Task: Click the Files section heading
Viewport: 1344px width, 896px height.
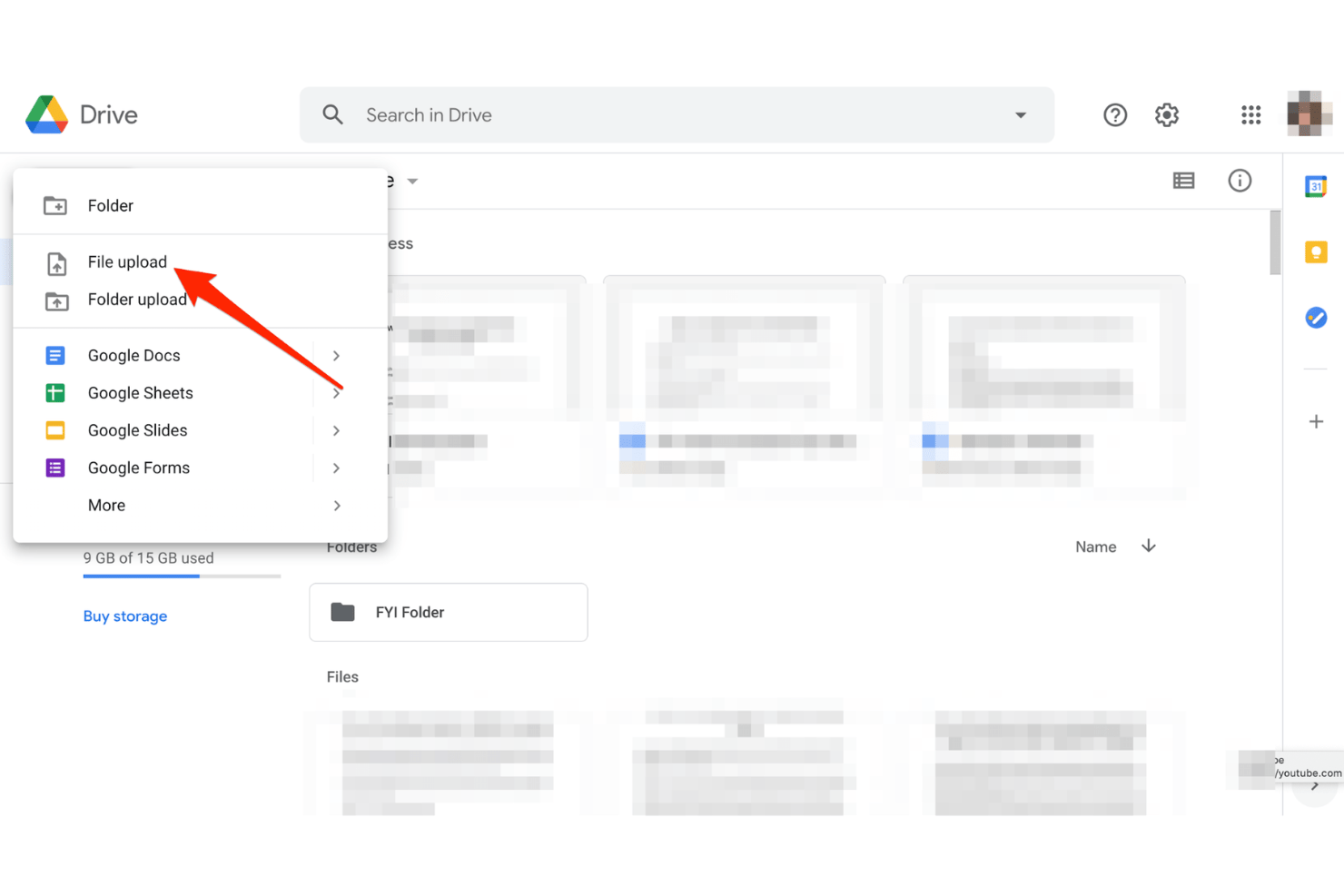Action: point(342,677)
